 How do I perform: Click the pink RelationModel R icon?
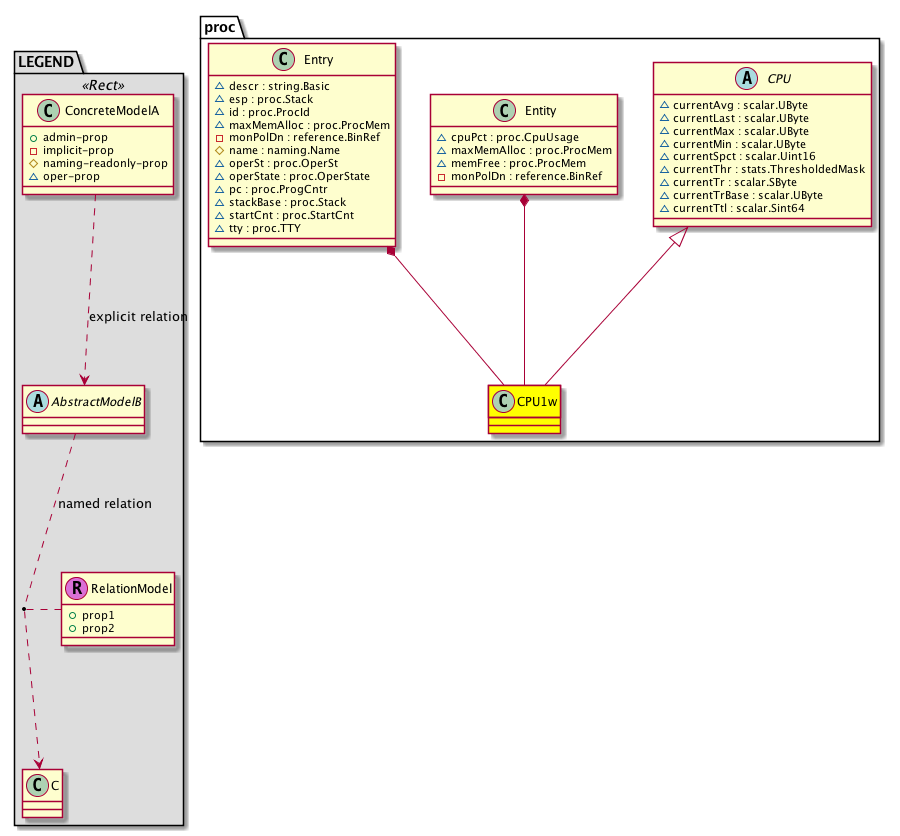click(78, 588)
